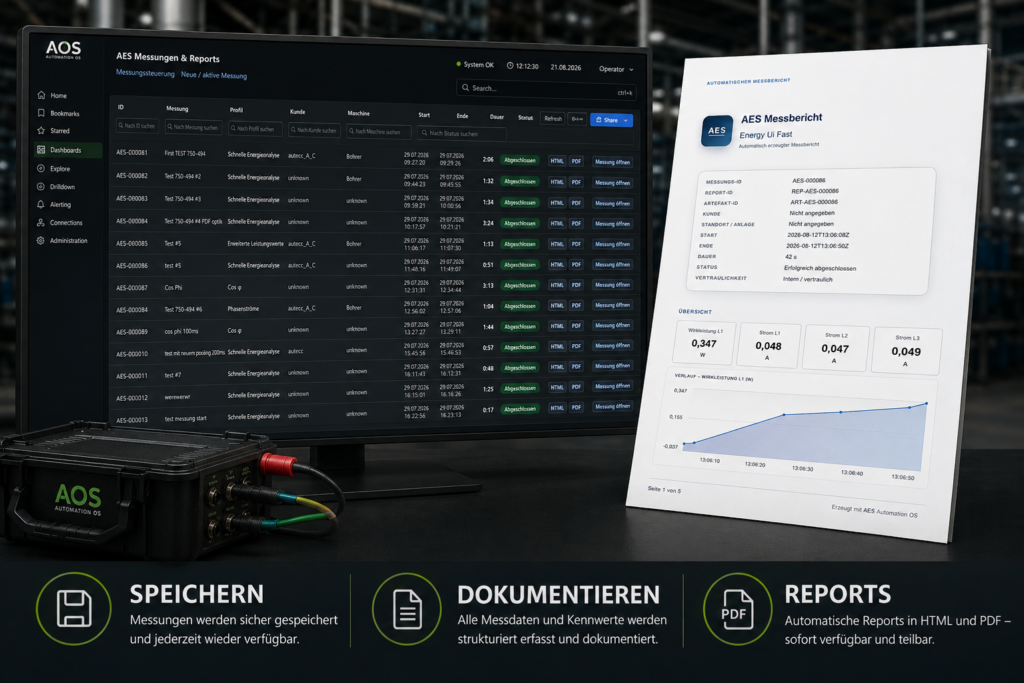Open Bookmarks via its sidebar icon
Image resolution: width=1024 pixels, height=683 pixels.
point(41,113)
